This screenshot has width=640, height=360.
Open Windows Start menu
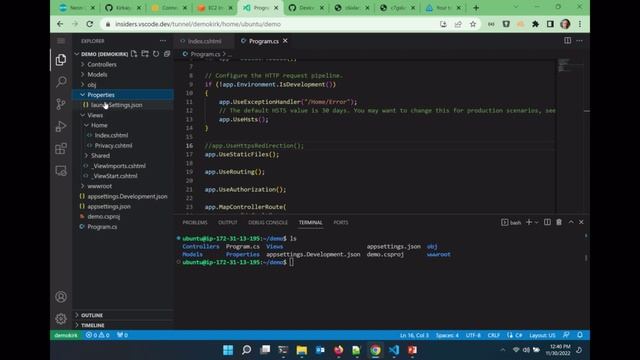(x=228, y=350)
